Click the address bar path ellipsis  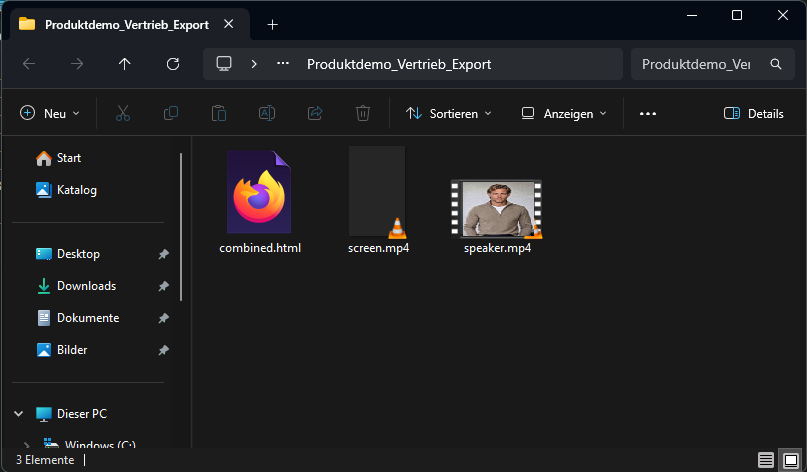tap(283, 64)
